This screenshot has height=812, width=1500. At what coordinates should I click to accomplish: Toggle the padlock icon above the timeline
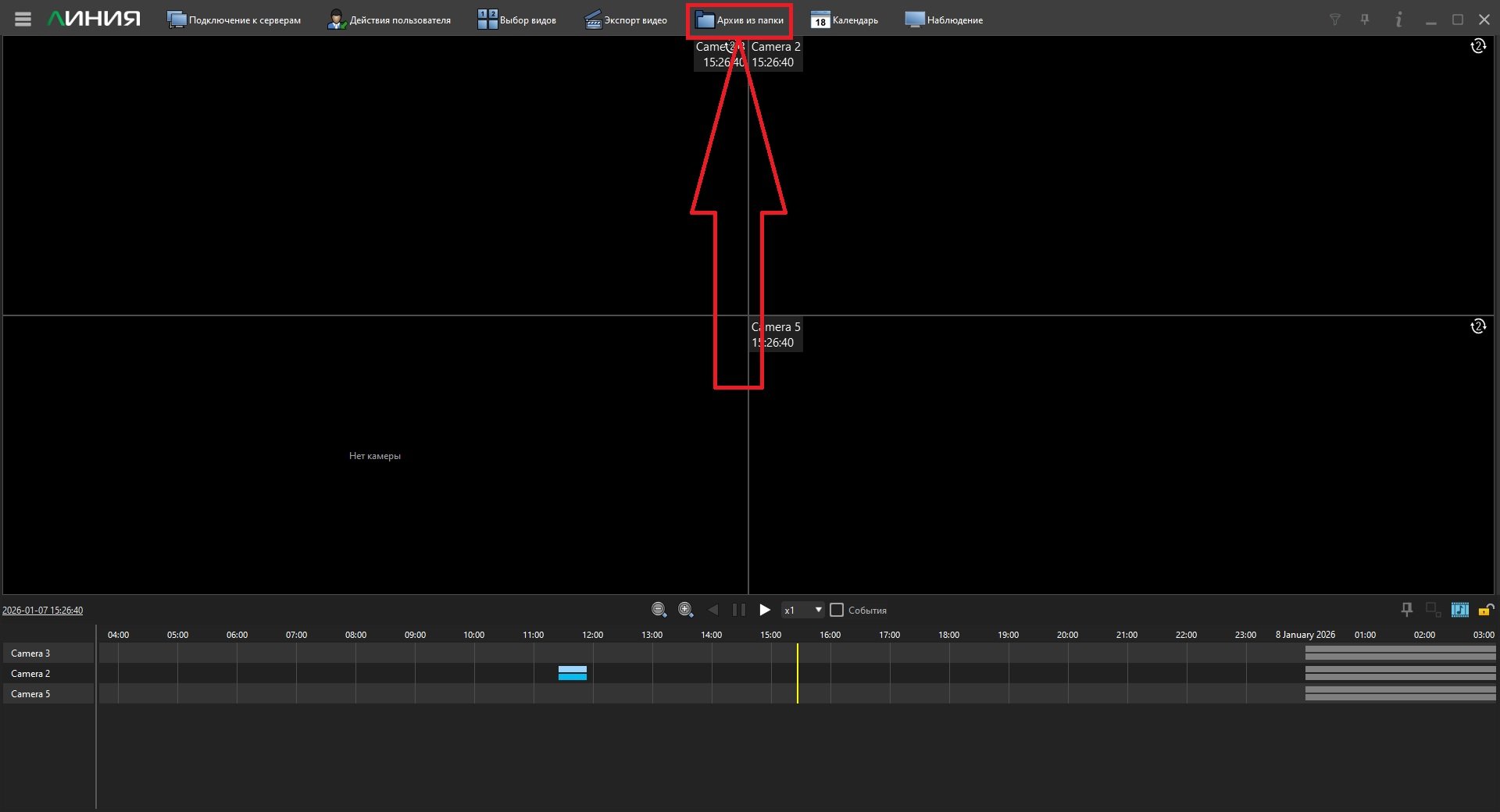pyautogui.click(x=1485, y=610)
